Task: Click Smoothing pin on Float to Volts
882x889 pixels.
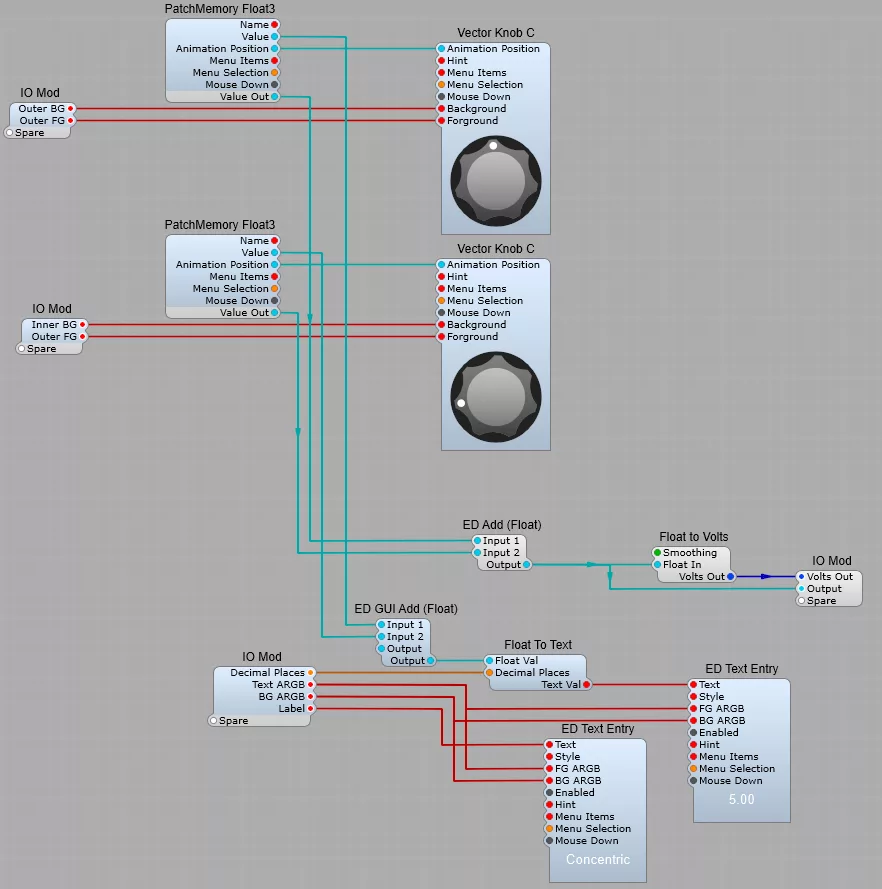Action: coord(657,553)
